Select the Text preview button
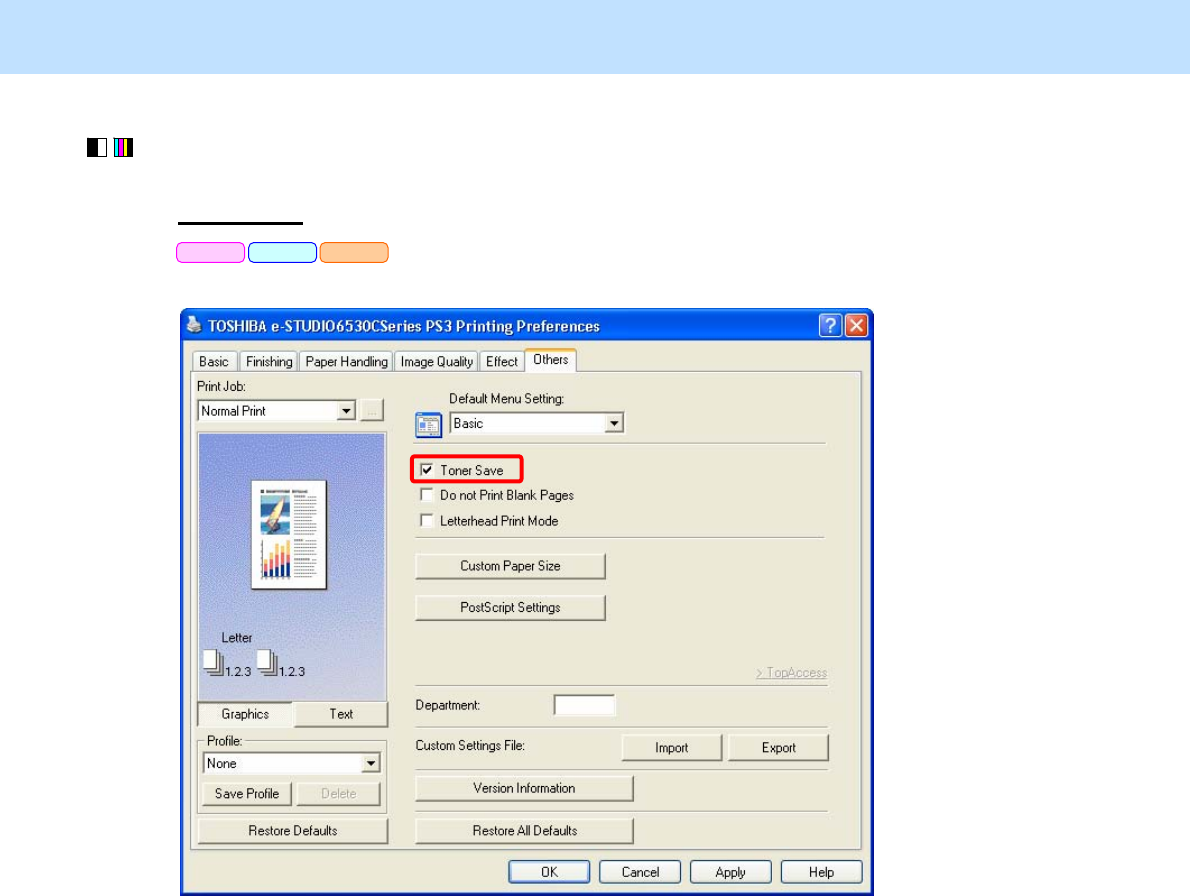Viewport: 1190px width, 896px height. click(341, 714)
